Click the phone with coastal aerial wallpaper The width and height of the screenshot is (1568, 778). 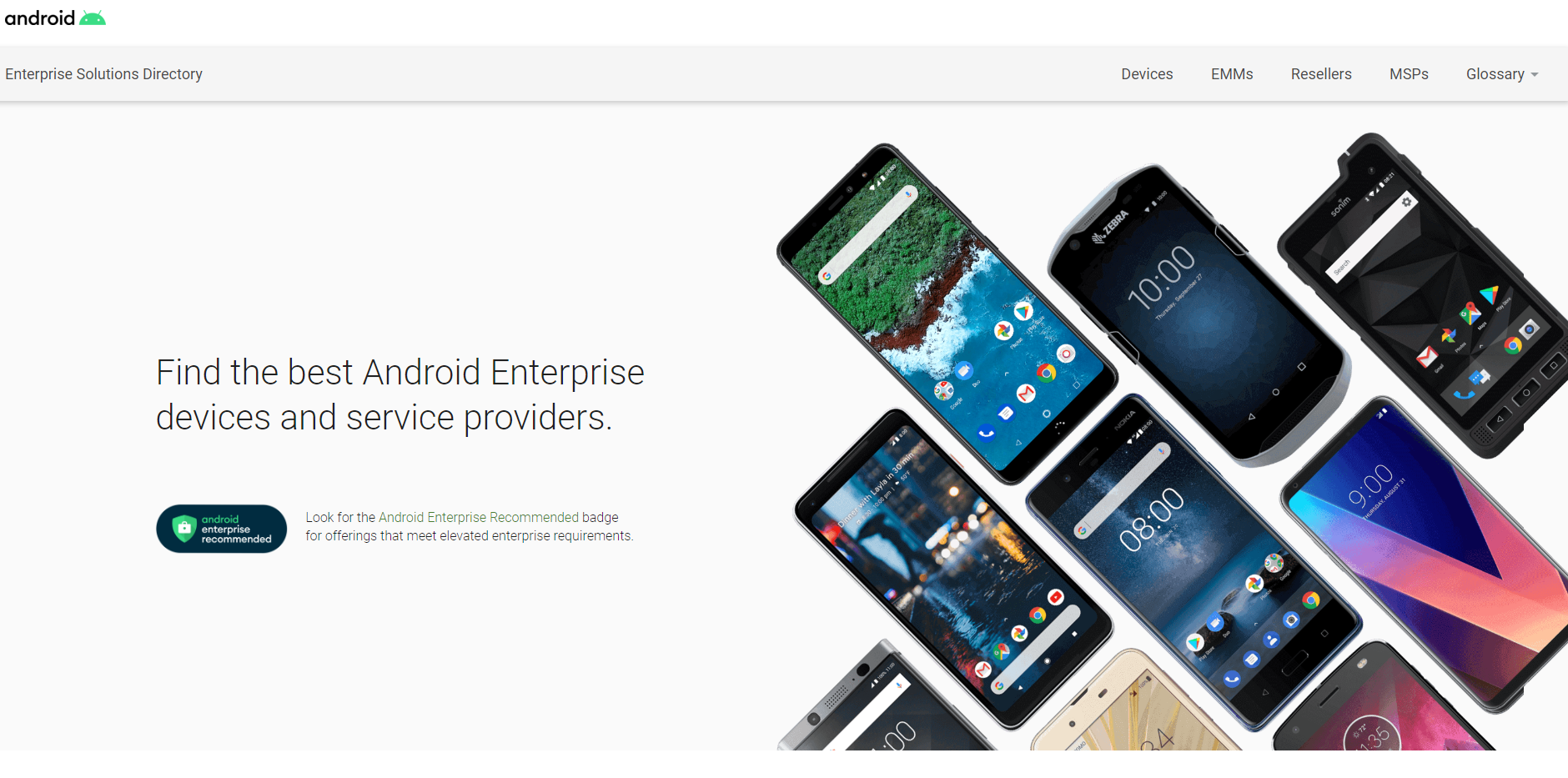[x=947, y=313]
